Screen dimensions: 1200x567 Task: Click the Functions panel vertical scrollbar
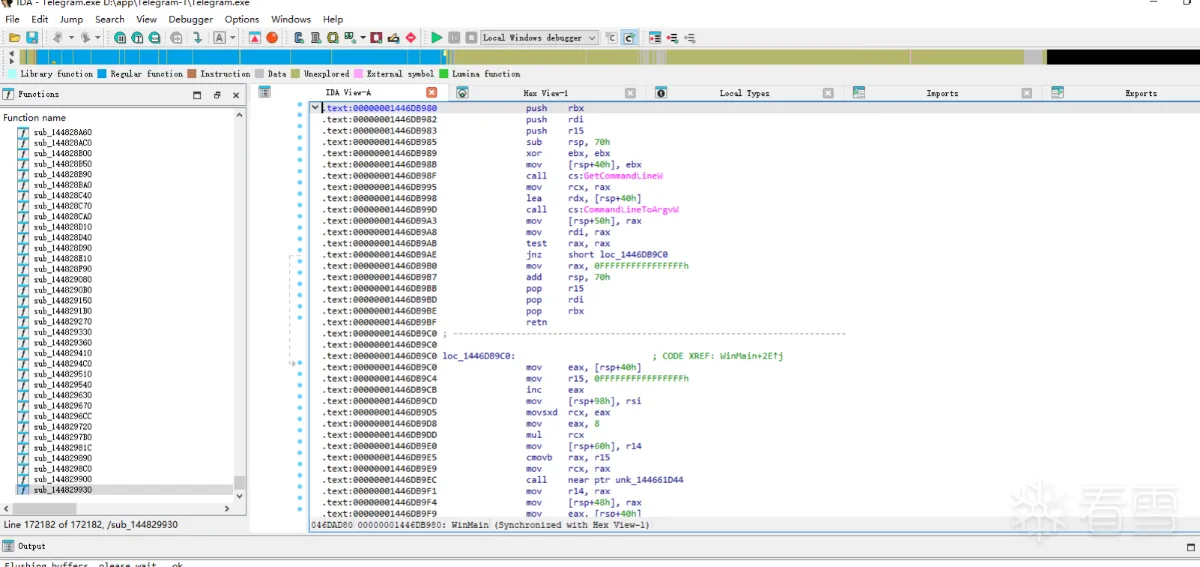tap(239, 300)
